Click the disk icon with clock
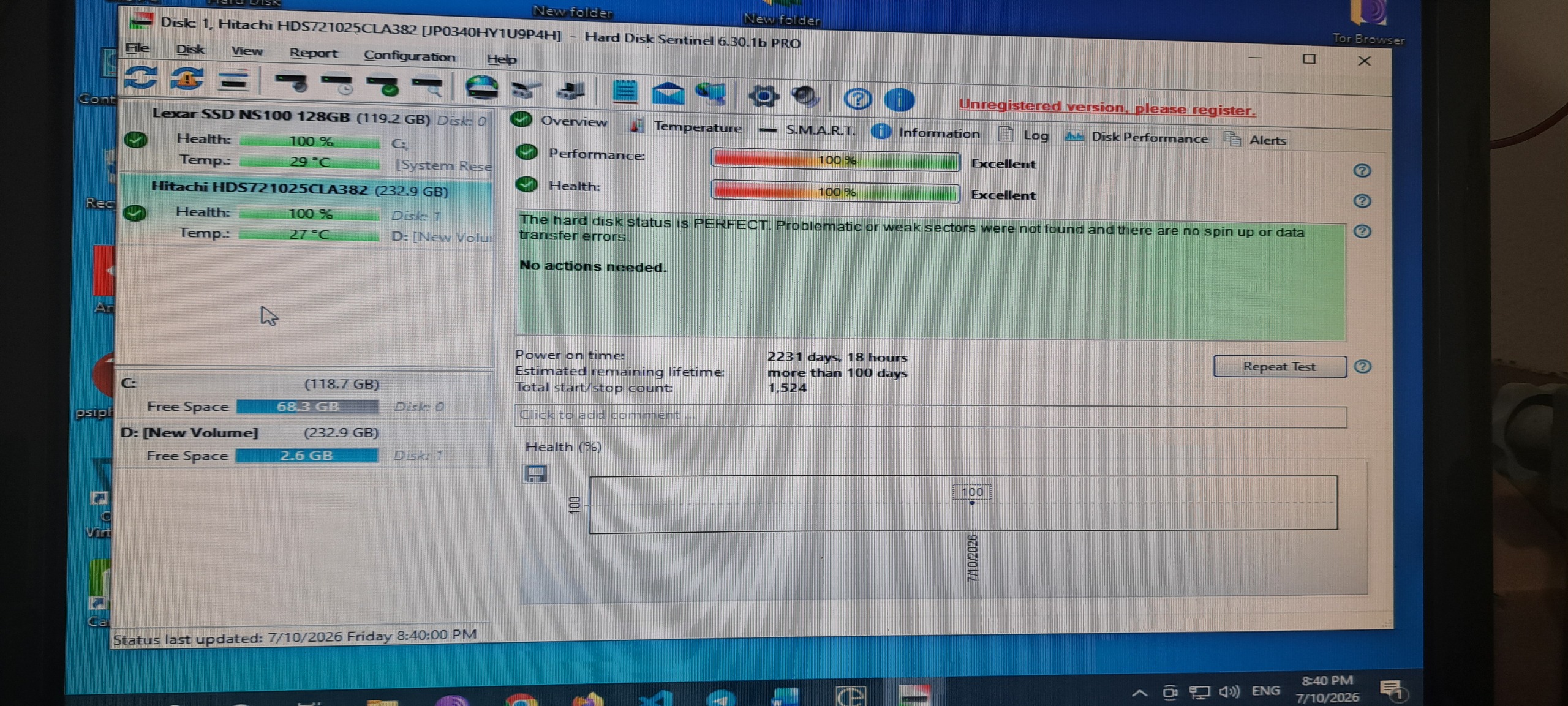 click(337, 84)
